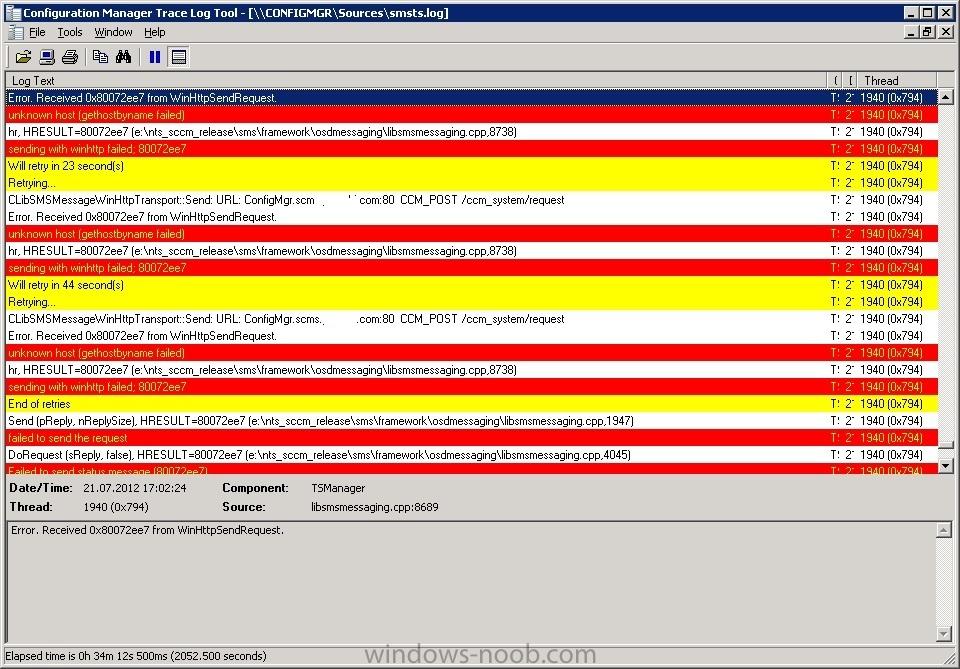Image resolution: width=960 pixels, height=669 pixels.
Task: Click Thread value 1940 (0x794) in details
Action: click(x=116, y=507)
